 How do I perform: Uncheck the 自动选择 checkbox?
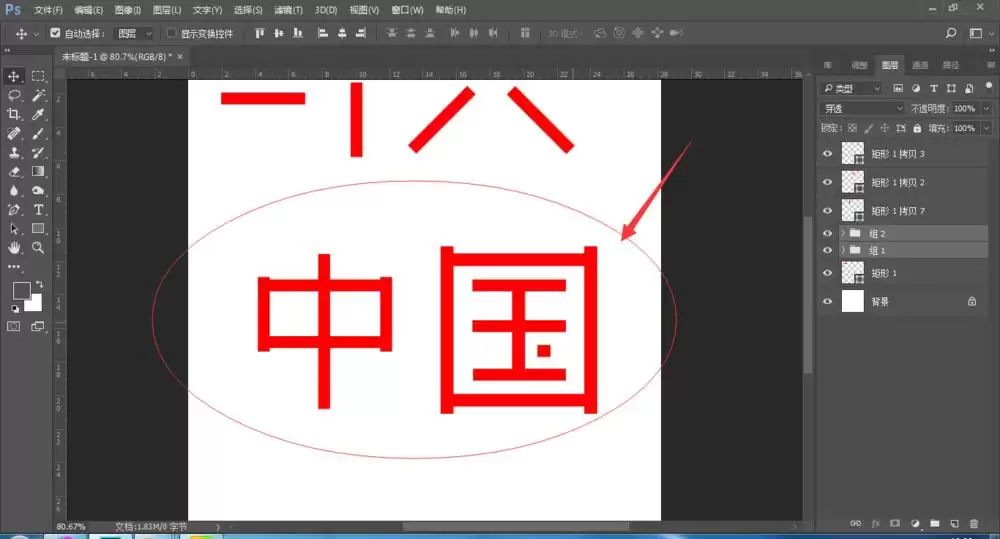[x=55, y=33]
